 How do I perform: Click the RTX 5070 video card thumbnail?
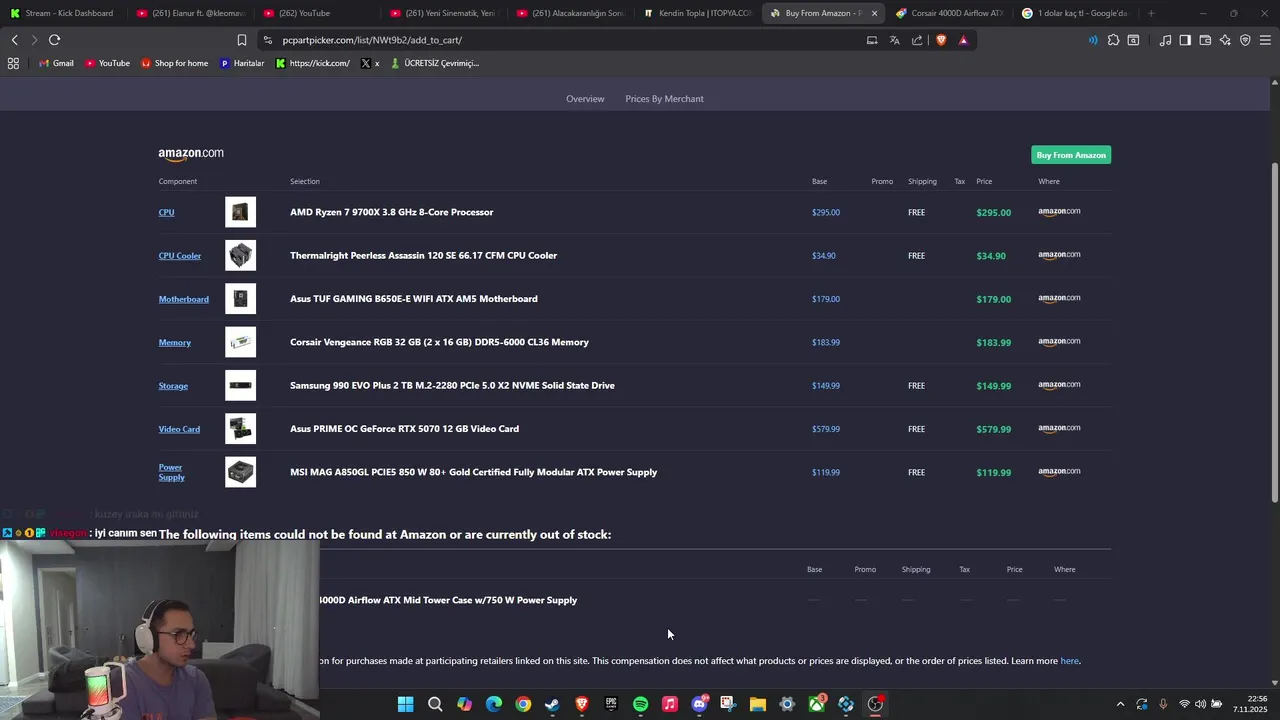point(240,429)
